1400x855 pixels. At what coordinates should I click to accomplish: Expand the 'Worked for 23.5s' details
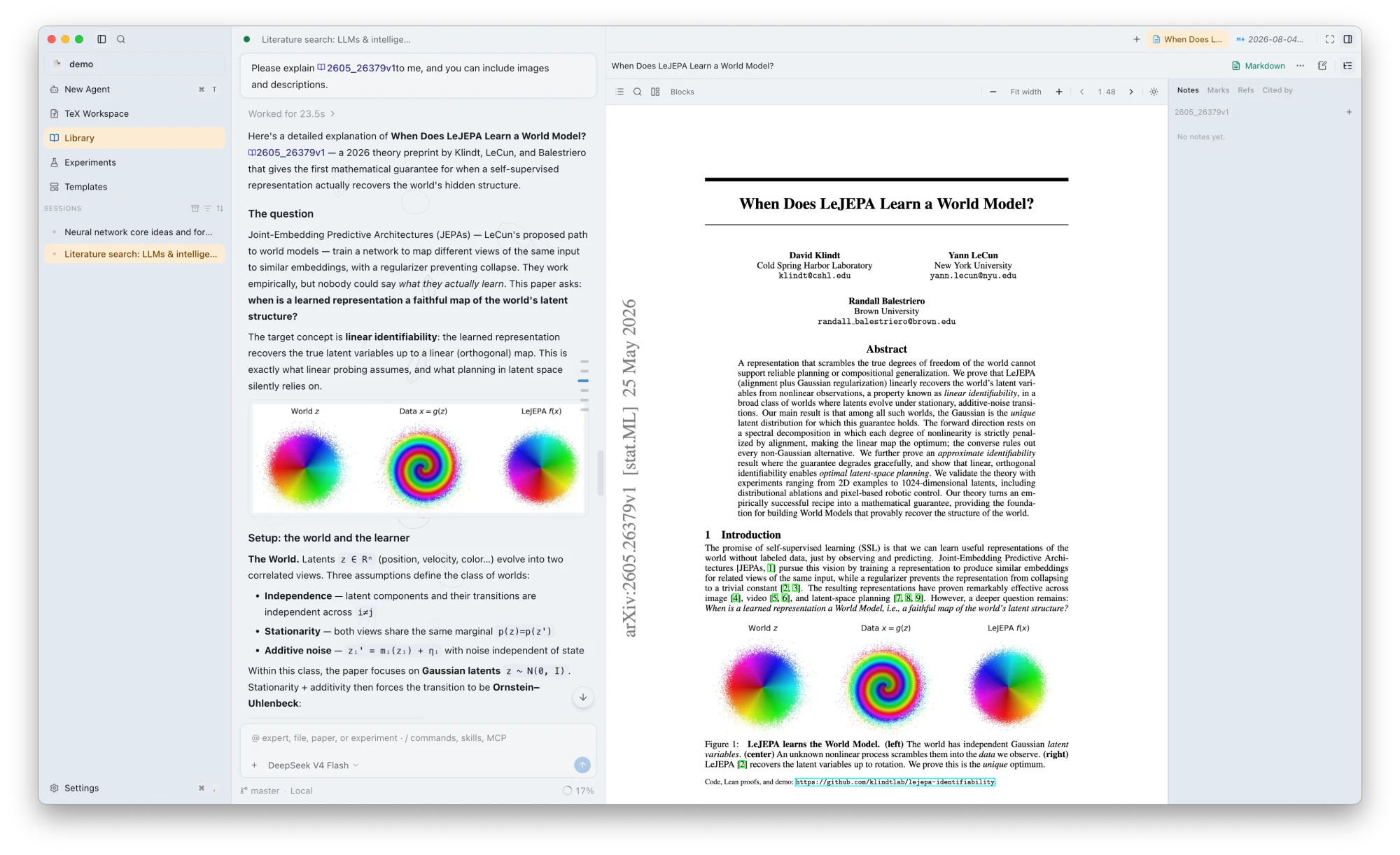291,113
